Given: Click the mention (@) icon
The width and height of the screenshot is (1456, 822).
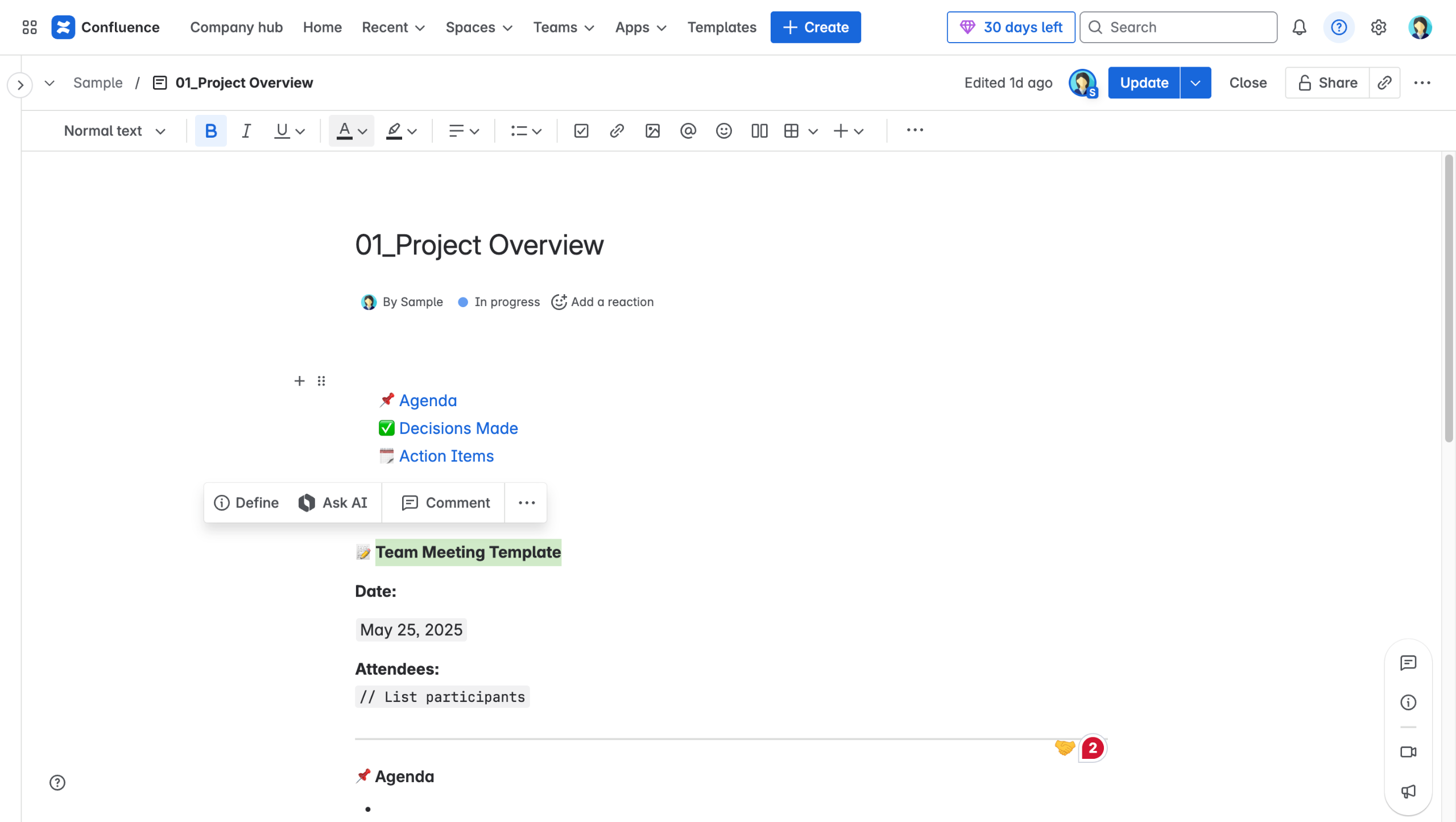Looking at the screenshot, I should click(688, 131).
